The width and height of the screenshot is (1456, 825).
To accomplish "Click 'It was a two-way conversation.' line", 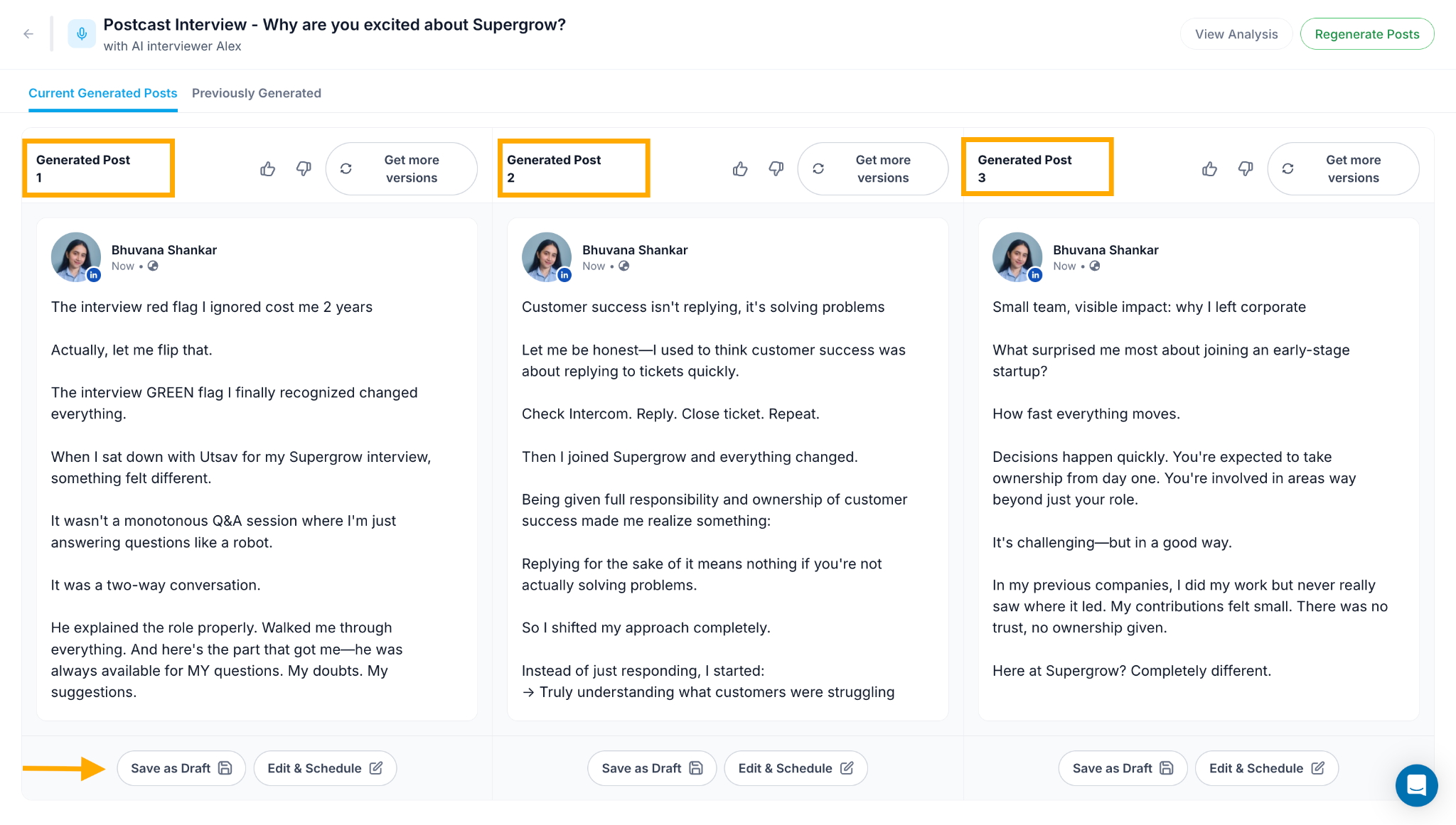I will (156, 586).
